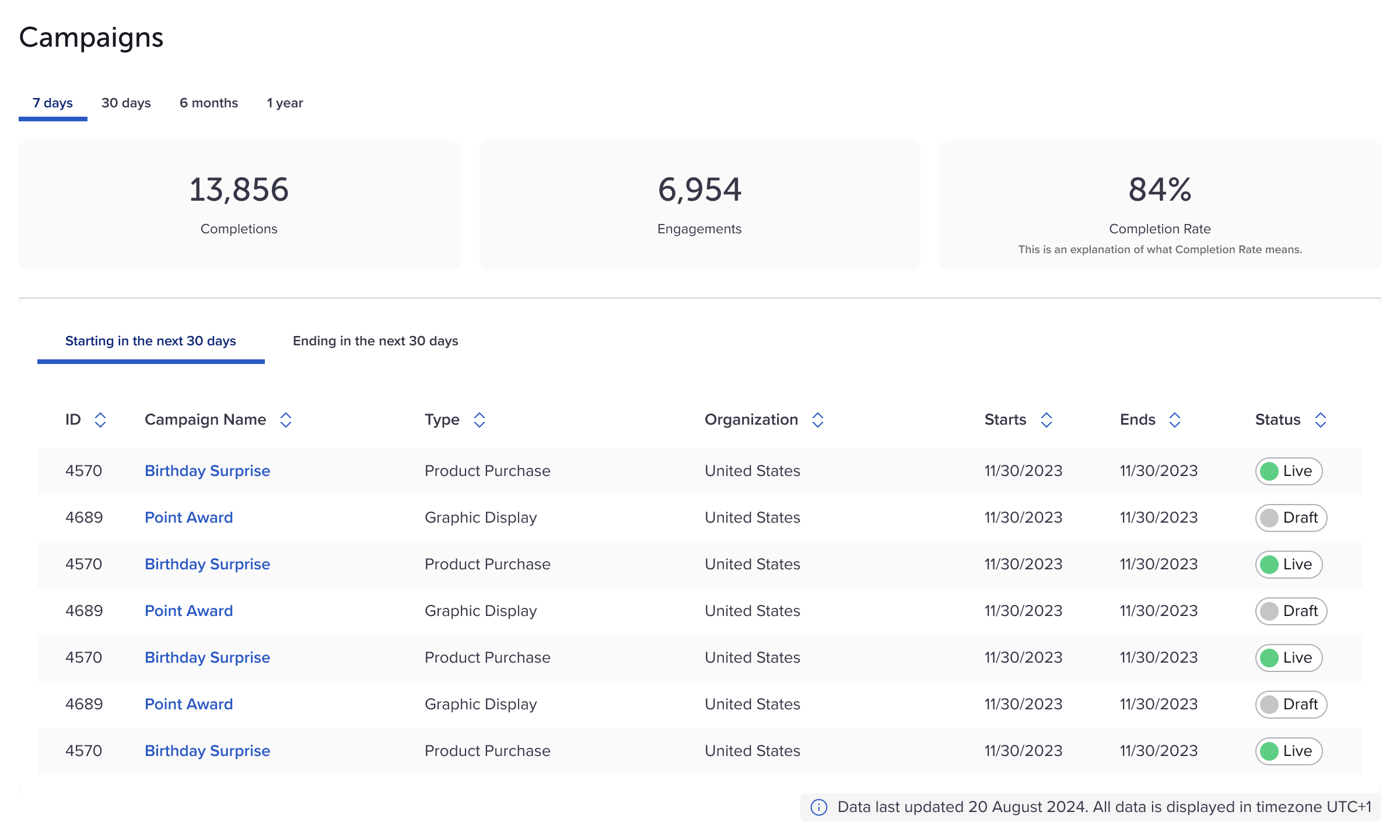Screen dimensions: 1400x840
Task: Click the info icon beside data updated notice
Action: coord(819,807)
